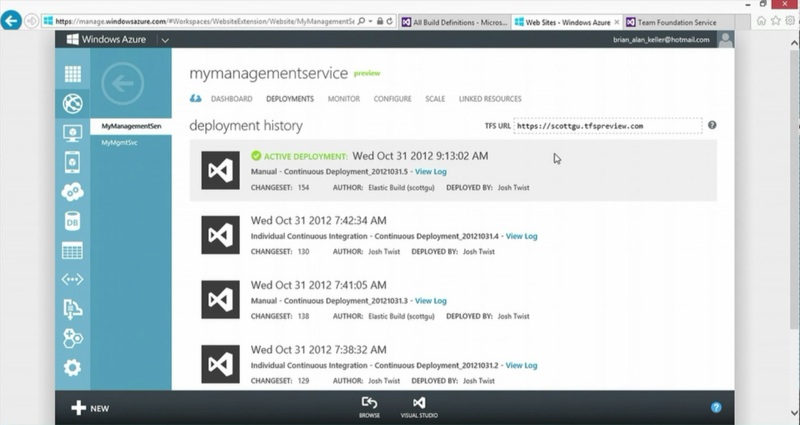Open the All Items grid icon in sidebar
This screenshot has width=800, height=425.
[x=72, y=74]
